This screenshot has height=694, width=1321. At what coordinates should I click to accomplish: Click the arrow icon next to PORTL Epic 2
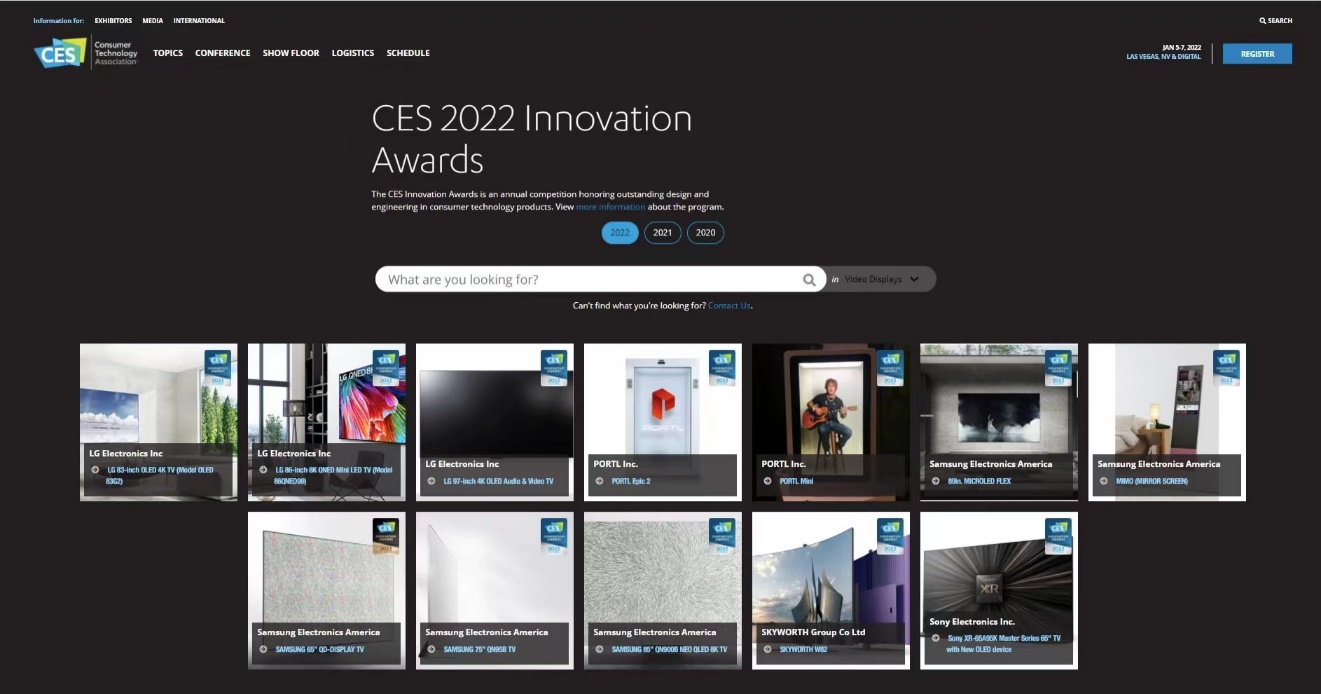pyautogui.click(x=599, y=481)
